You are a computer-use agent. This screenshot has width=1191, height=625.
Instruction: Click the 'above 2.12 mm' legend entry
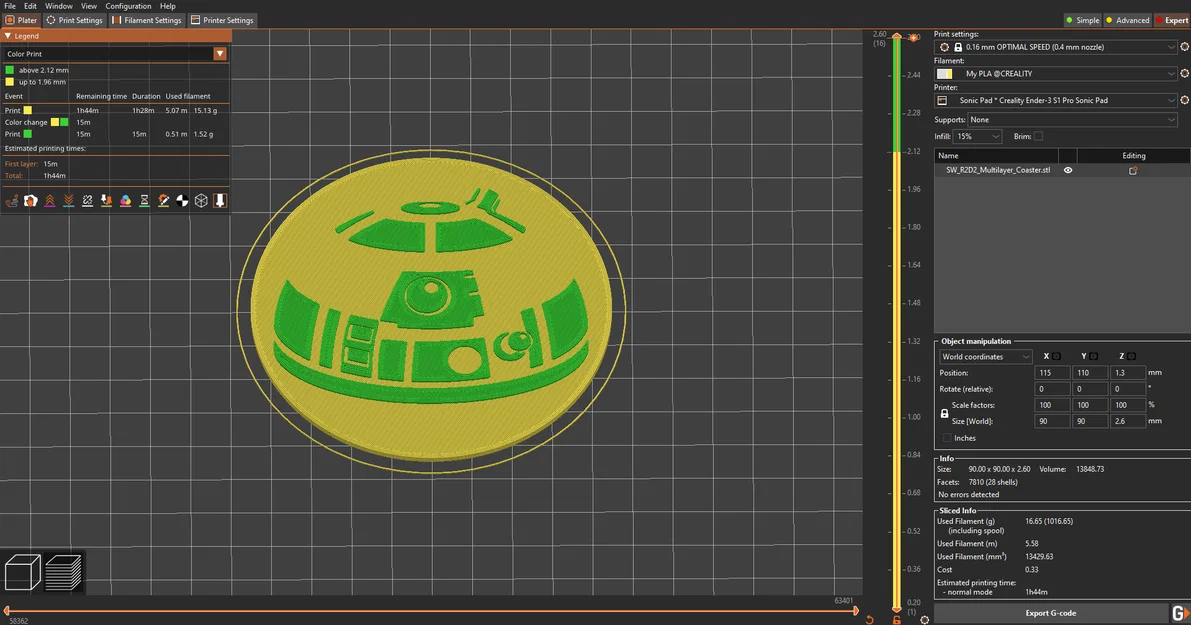(36, 70)
